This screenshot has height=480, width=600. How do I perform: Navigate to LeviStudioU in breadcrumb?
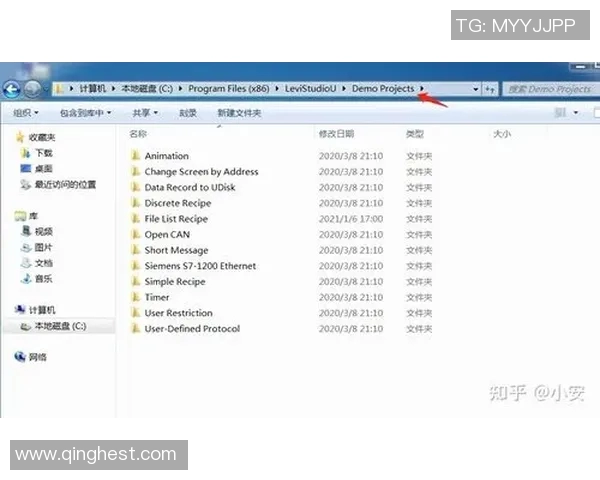pyautogui.click(x=310, y=89)
